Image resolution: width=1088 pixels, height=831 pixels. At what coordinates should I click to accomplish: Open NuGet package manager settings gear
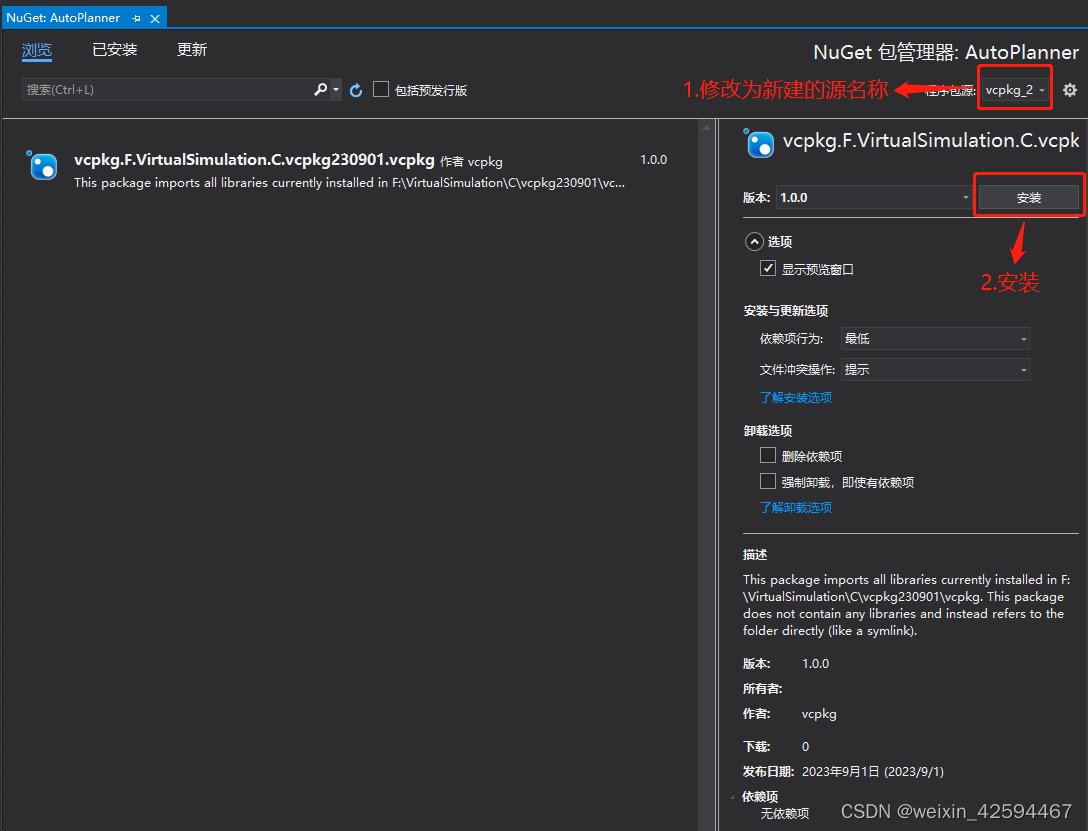[1069, 89]
